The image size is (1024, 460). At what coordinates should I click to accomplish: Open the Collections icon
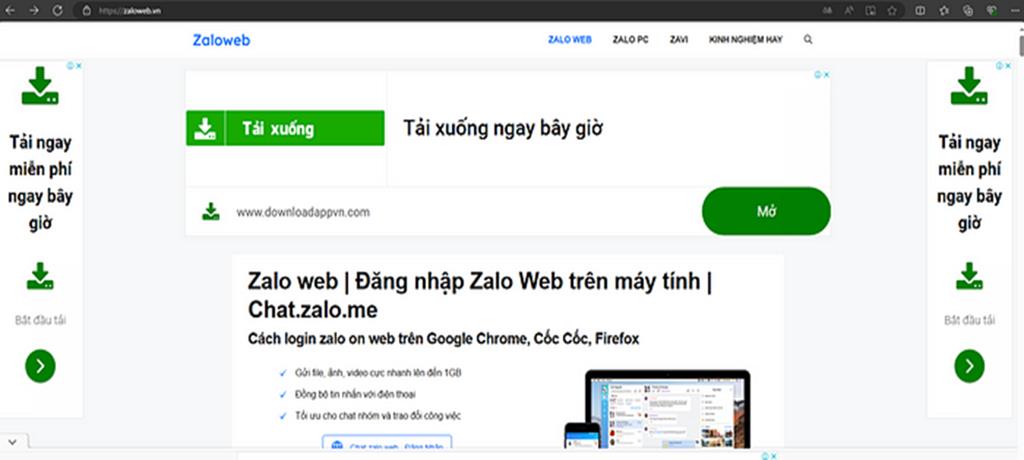coord(968,10)
